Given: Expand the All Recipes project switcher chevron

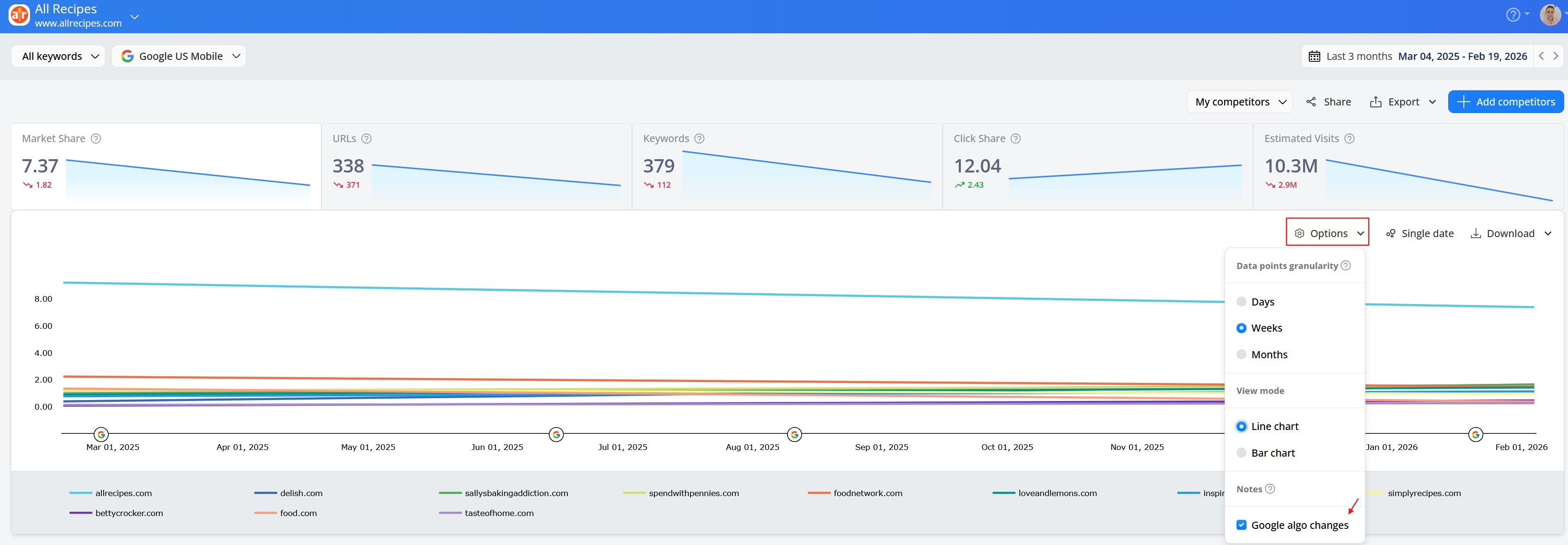Looking at the screenshot, I should 135,17.
